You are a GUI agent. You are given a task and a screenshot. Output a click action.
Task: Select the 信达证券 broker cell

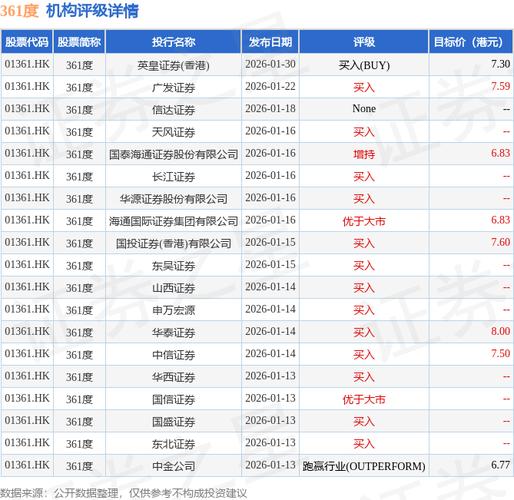tap(173, 110)
